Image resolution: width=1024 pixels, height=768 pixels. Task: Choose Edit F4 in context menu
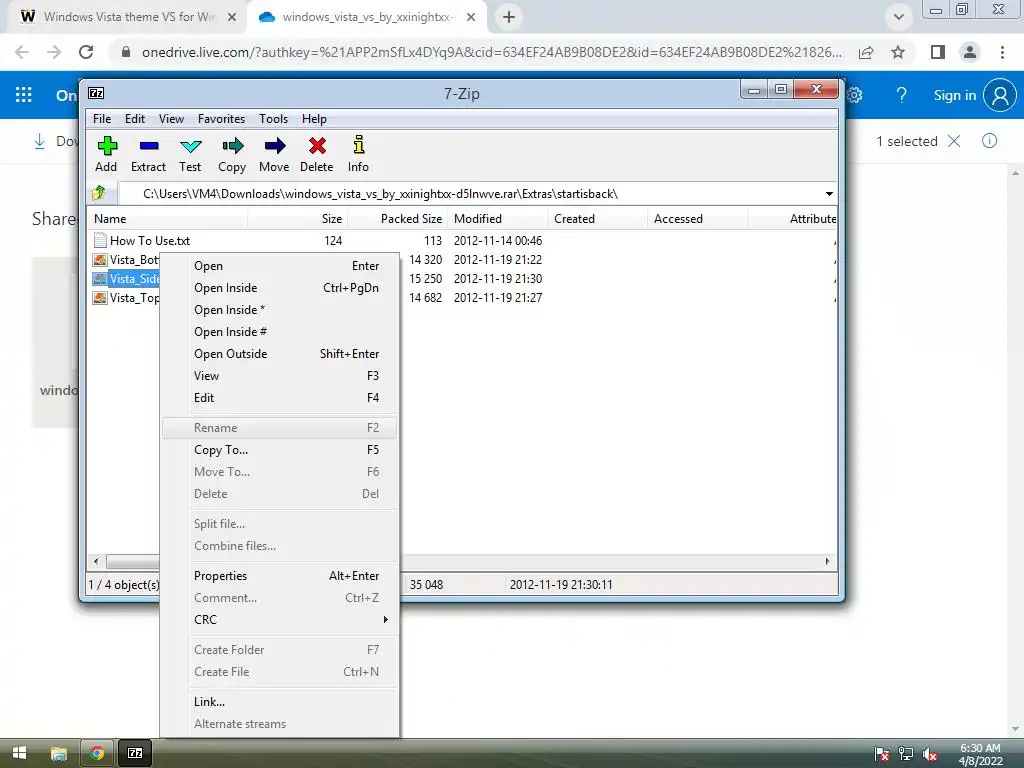tap(281, 398)
